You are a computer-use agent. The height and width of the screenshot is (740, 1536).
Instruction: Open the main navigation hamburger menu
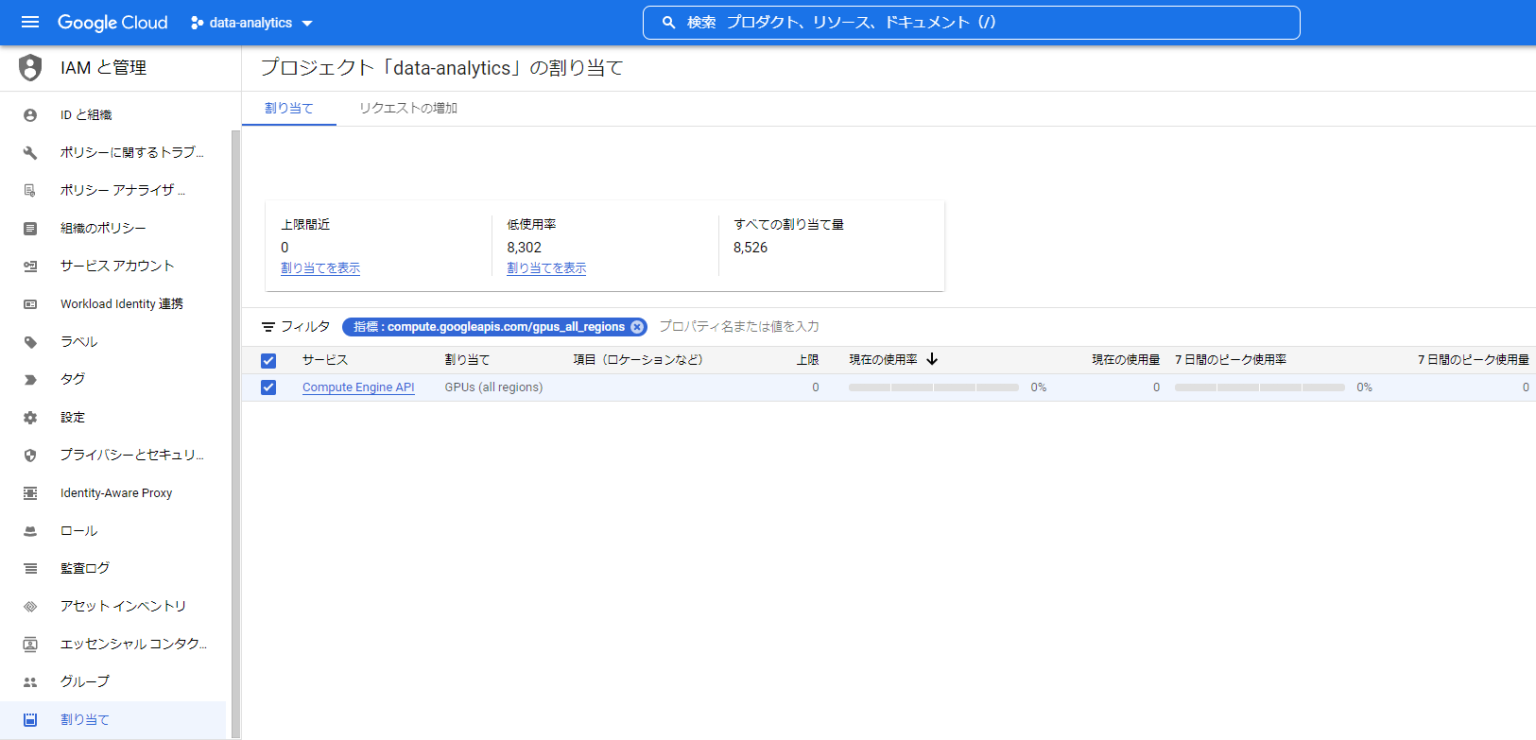pyautogui.click(x=29, y=22)
